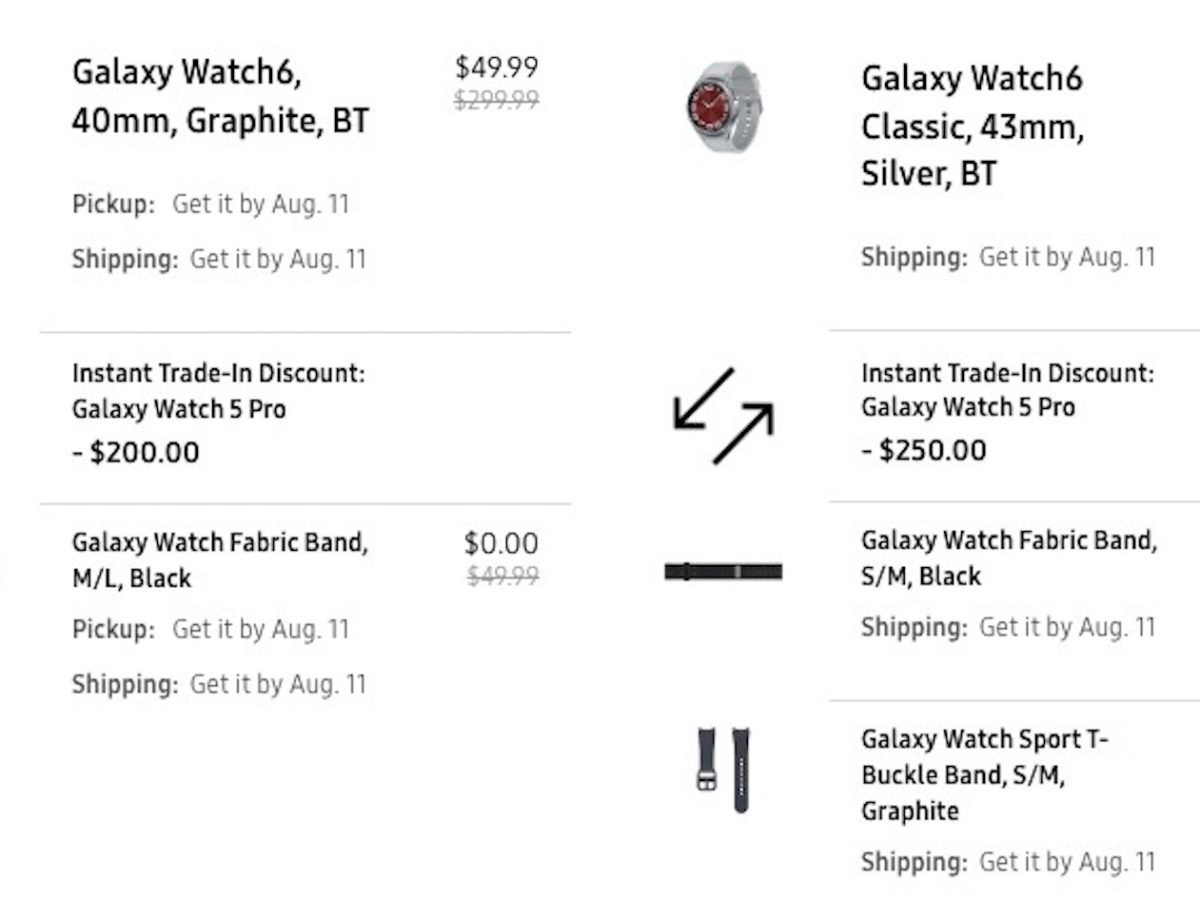Select Shipping option under Watch6 Classic
Screen dimensions: 1200x900
tap(1008, 257)
